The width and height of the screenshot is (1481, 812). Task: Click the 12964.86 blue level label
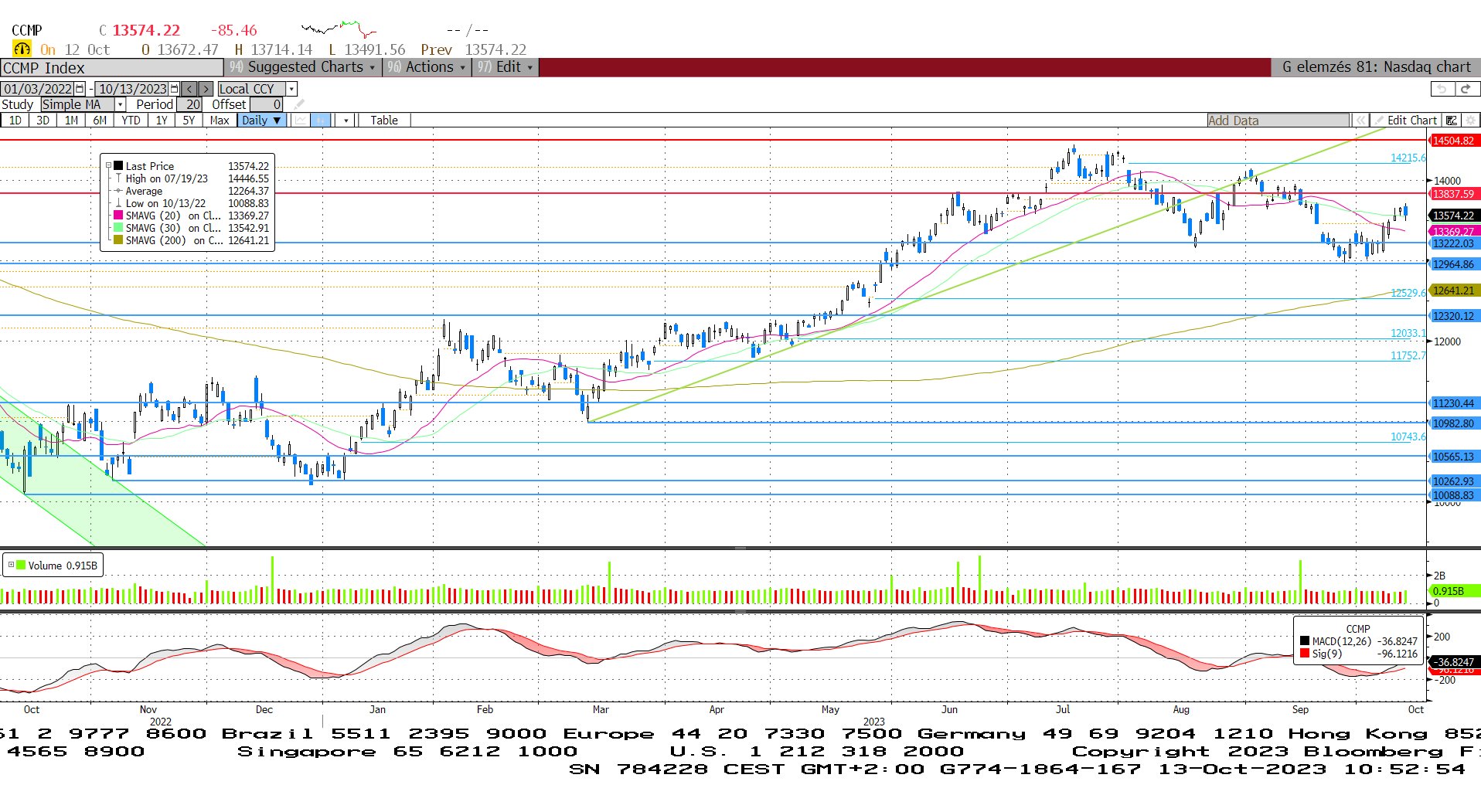1455,264
